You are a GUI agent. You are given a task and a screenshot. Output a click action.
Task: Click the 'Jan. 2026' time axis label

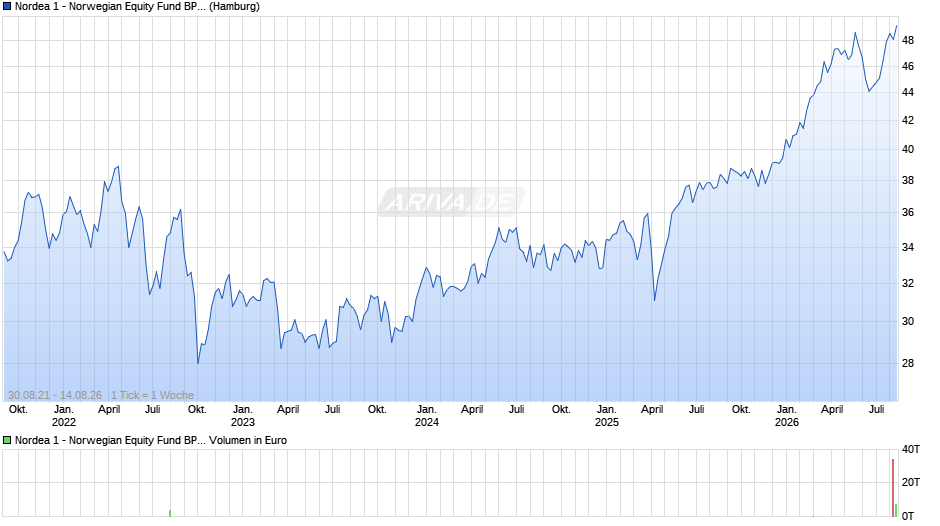pos(787,416)
